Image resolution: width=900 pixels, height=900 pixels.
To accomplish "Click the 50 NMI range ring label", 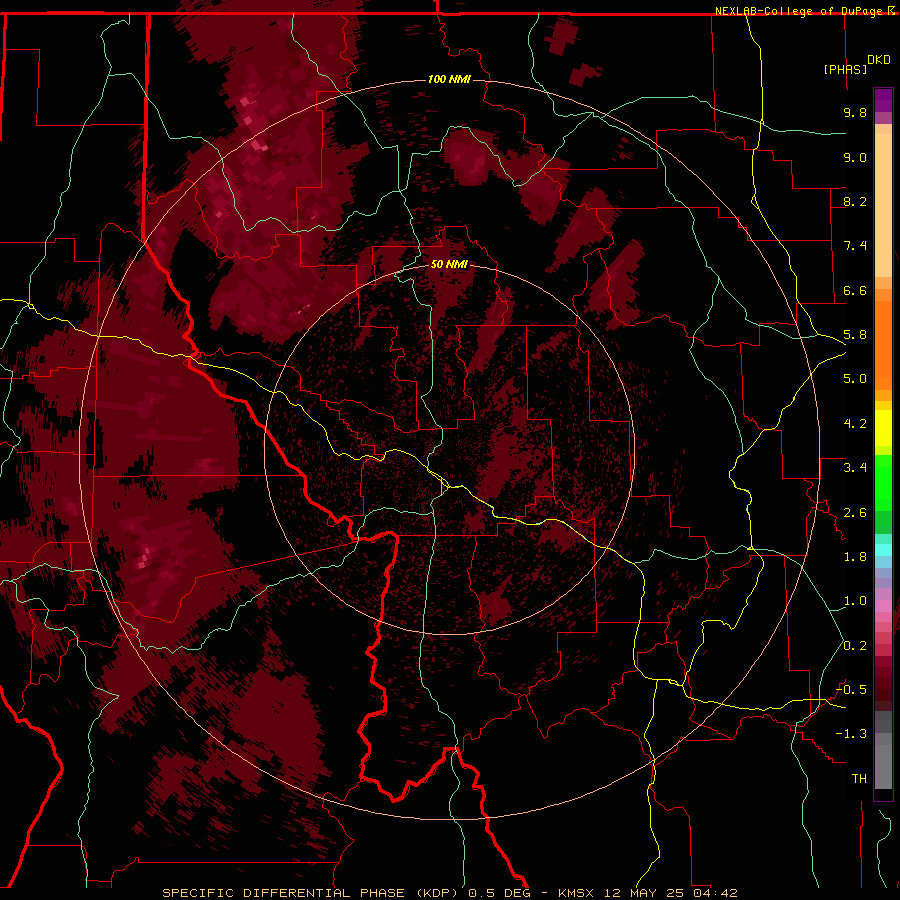I will pyautogui.click(x=449, y=264).
